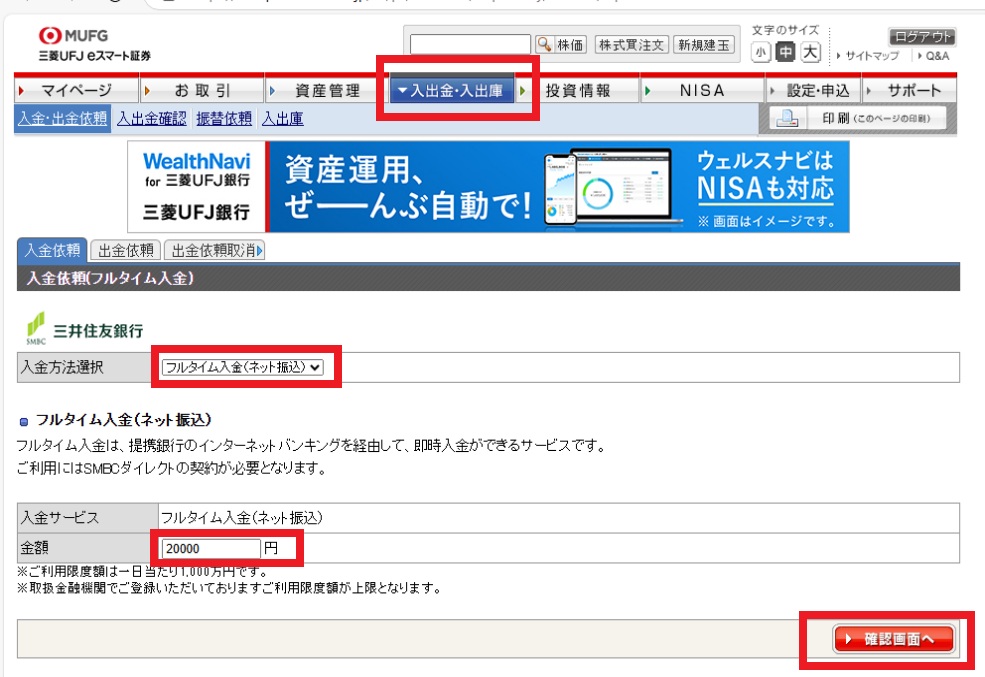This screenshot has height=677, width=985.
Task: Switch to the 入金依頼 tab
Action: [x=52, y=250]
